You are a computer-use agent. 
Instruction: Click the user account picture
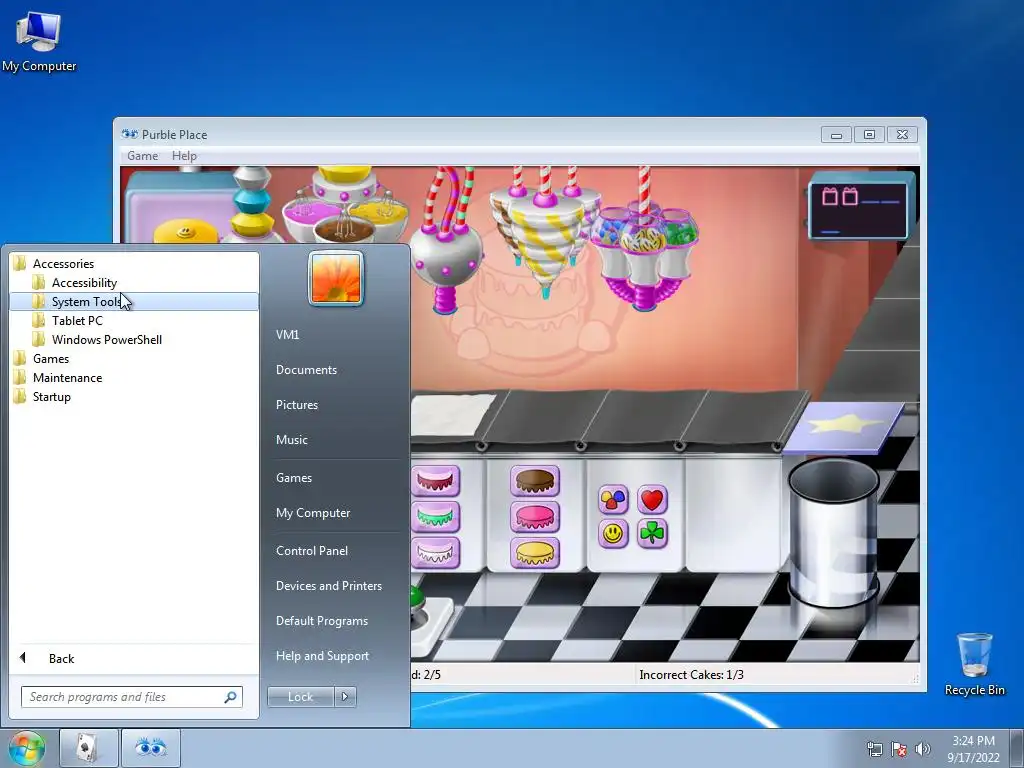[x=336, y=278]
